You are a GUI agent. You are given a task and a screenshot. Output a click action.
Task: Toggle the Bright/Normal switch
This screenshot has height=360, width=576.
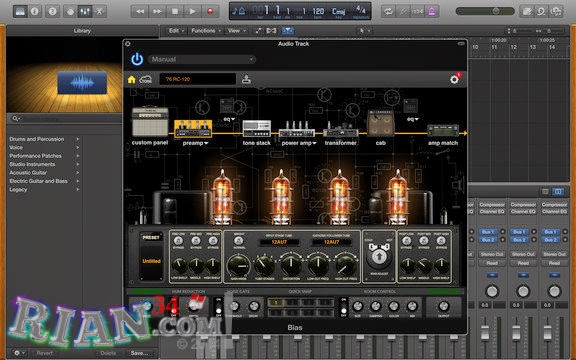pyautogui.click(x=239, y=241)
